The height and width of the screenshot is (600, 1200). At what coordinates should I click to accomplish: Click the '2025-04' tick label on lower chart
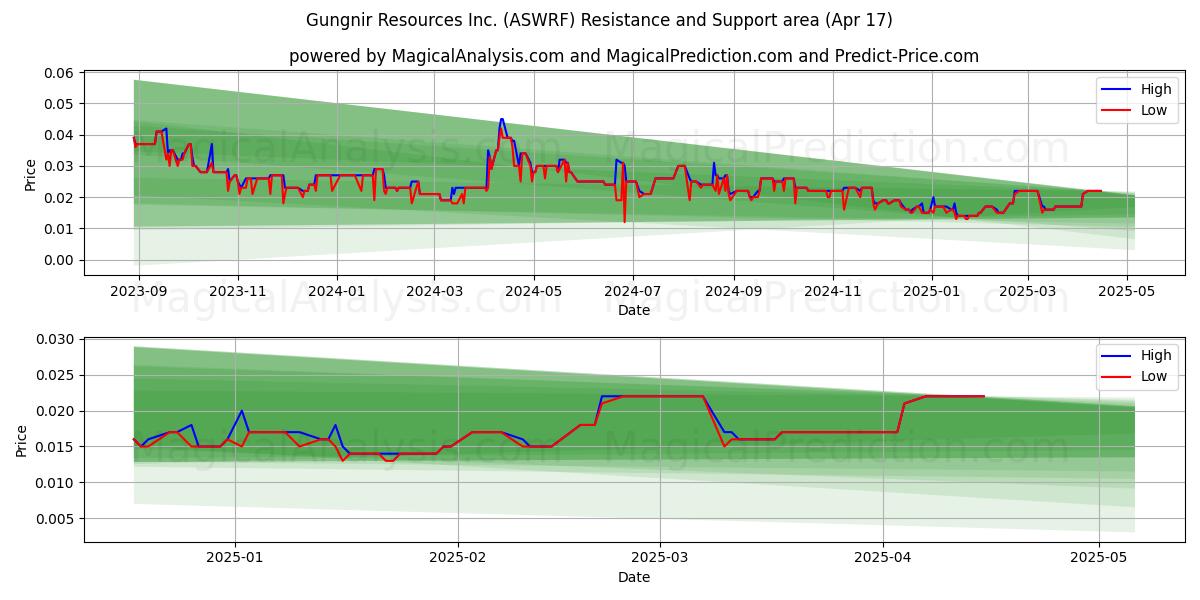coord(884,557)
